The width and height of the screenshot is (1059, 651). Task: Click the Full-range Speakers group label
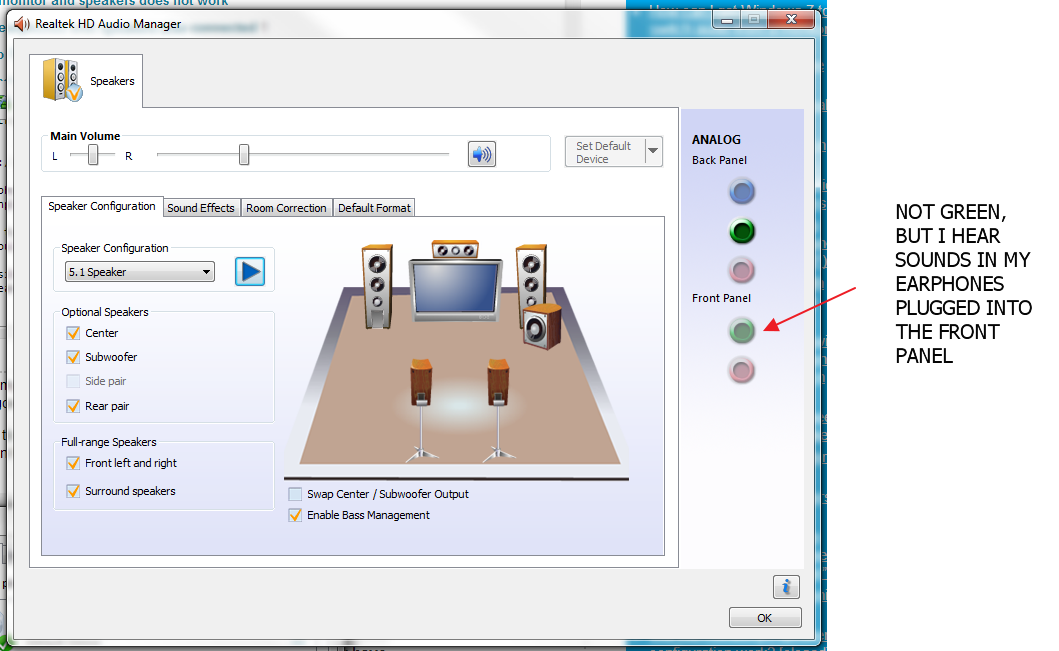click(109, 442)
